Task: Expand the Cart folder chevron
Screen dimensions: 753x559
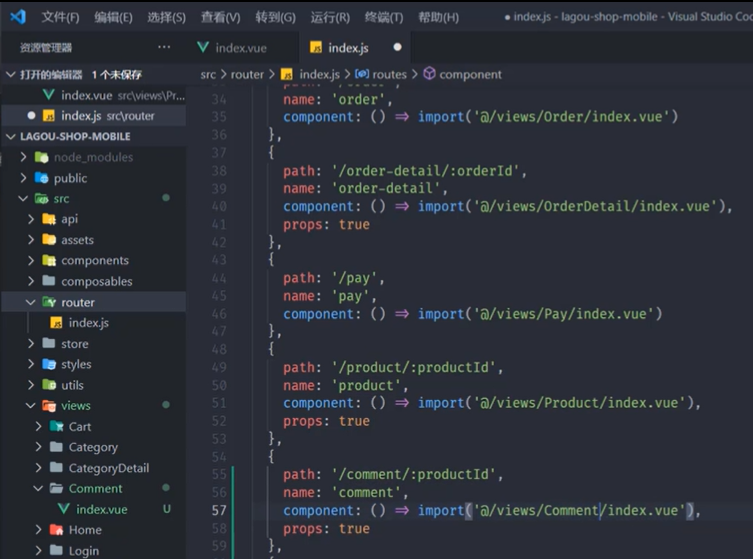Action: [38, 426]
